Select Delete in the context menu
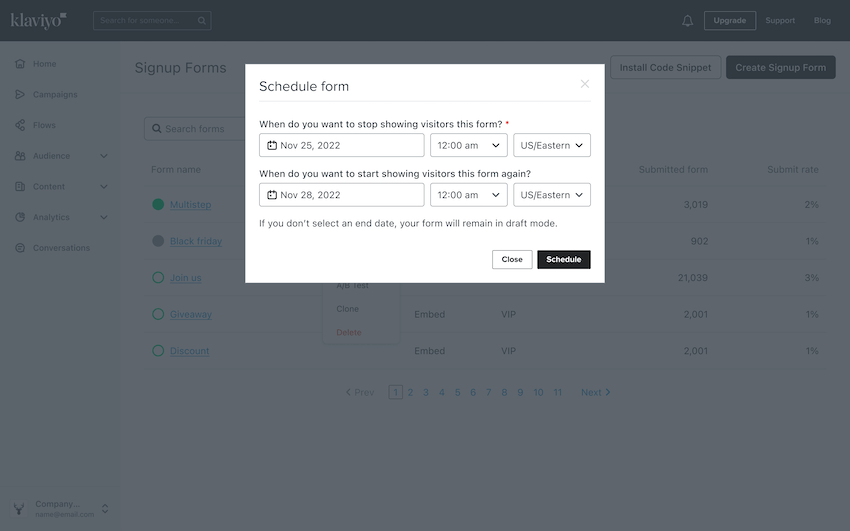The height and width of the screenshot is (531, 850). pyautogui.click(x=349, y=332)
